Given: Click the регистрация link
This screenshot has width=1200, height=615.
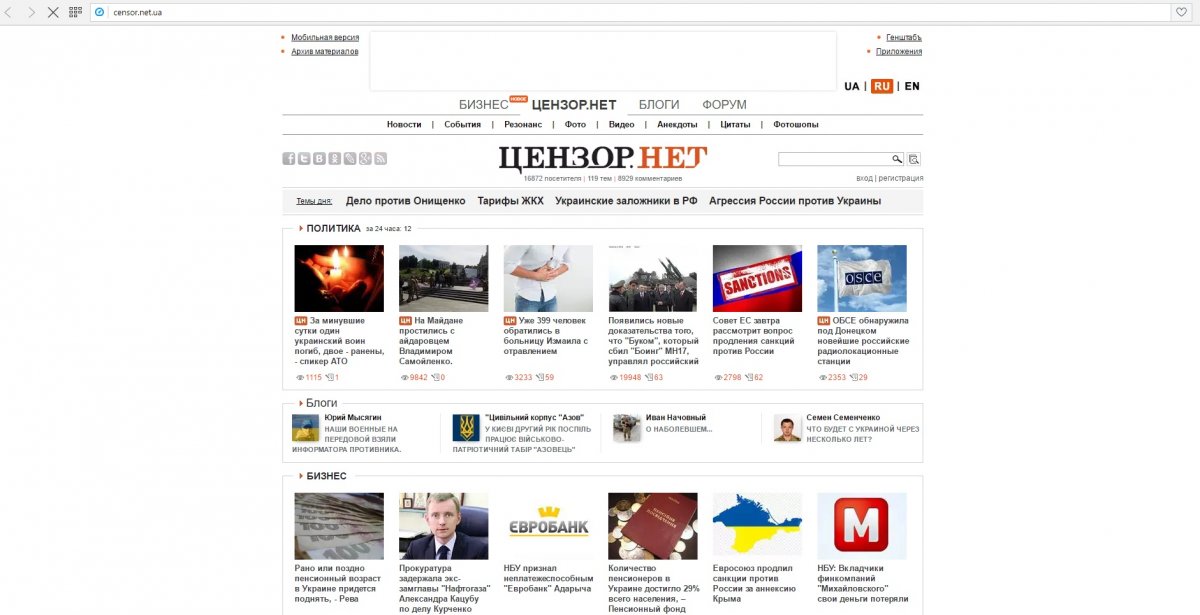Looking at the screenshot, I should pyautogui.click(x=901, y=178).
